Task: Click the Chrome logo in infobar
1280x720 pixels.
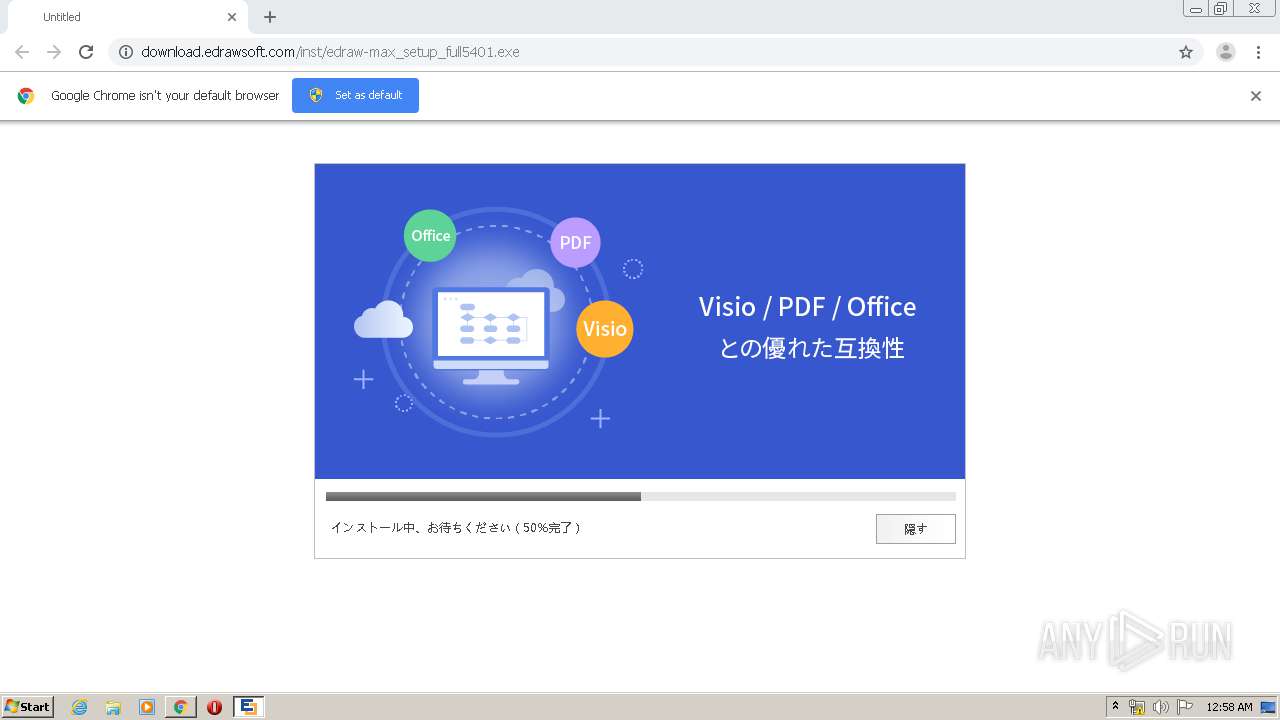Action: coord(26,96)
